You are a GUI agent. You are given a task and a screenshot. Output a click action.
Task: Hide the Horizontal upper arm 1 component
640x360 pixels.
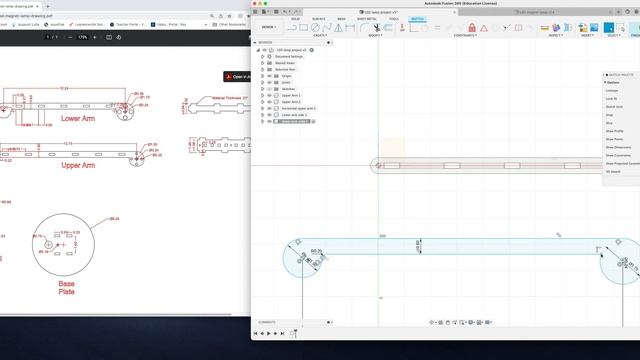[x=269, y=109]
